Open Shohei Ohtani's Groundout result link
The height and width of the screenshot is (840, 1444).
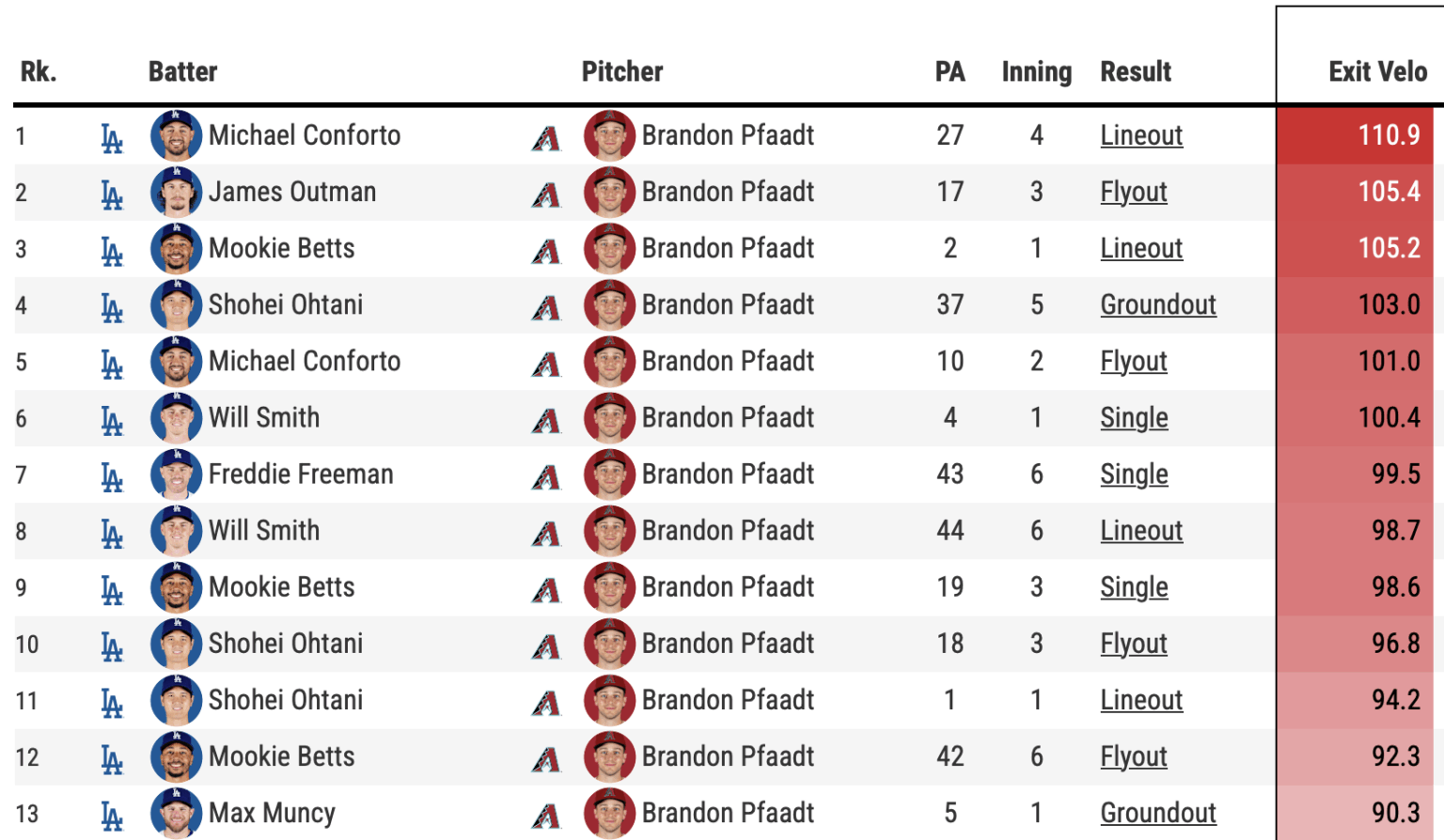point(1158,304)
